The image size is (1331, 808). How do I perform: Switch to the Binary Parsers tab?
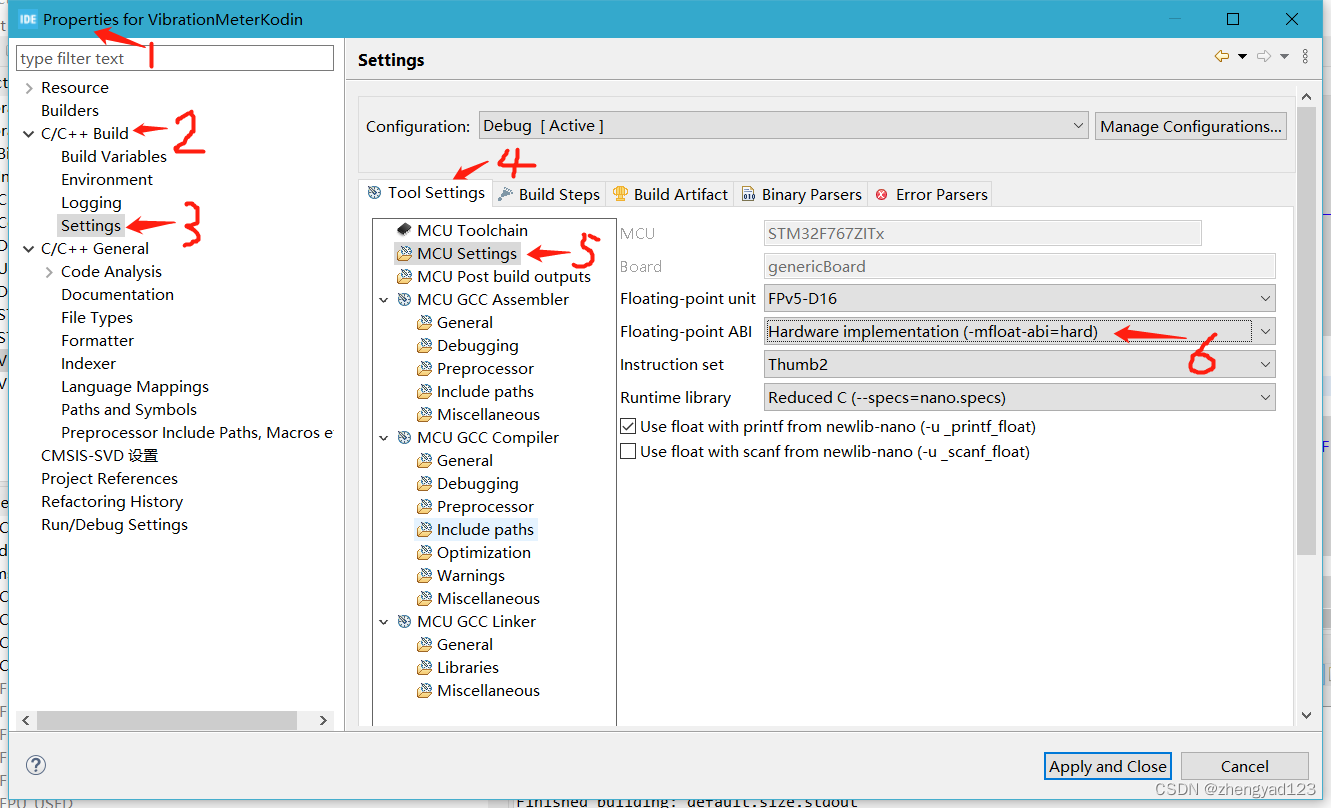pyautogui.click(x=802, y=194)
